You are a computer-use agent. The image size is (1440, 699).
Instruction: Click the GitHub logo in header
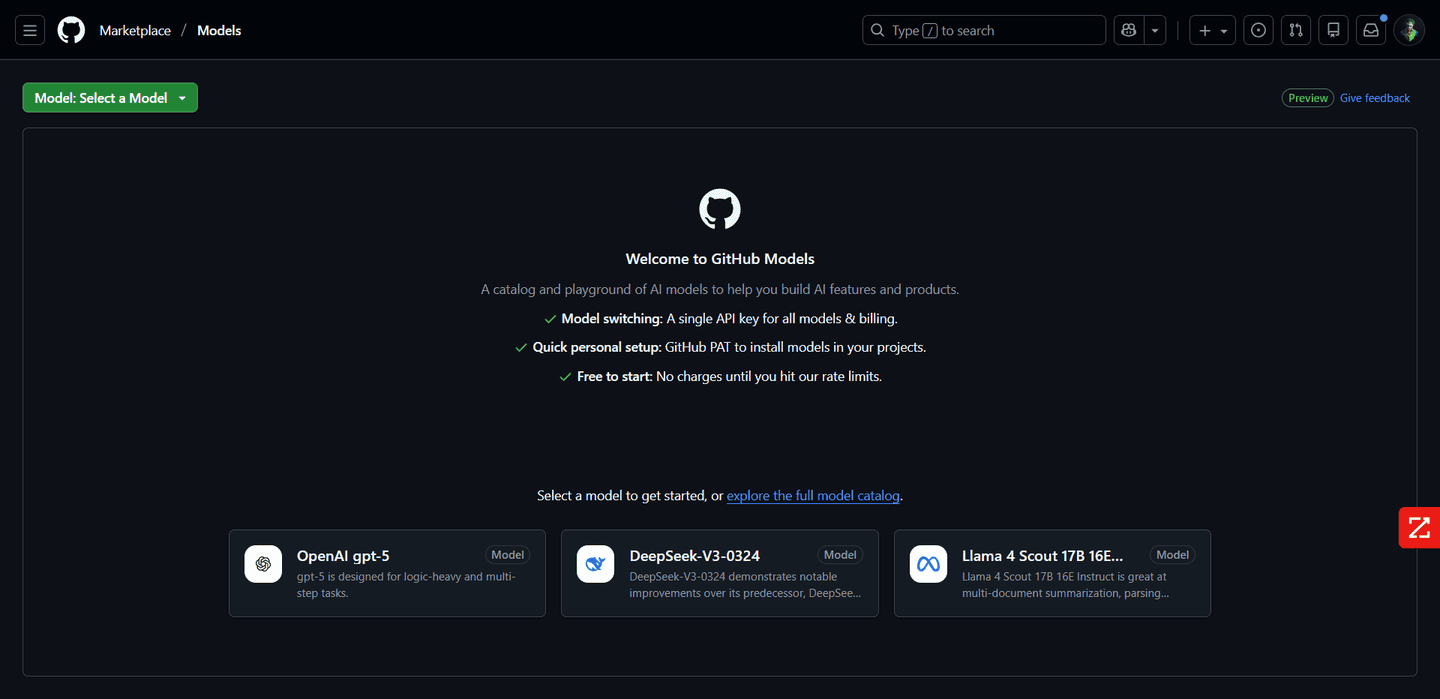(71, 31)
